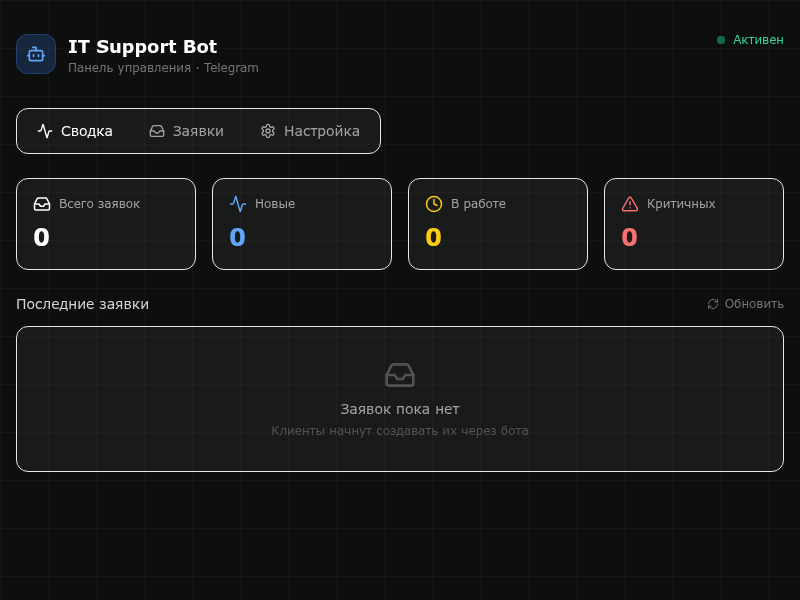
Task: Click the Заявок пока нет message
Action: pos(399,409)
